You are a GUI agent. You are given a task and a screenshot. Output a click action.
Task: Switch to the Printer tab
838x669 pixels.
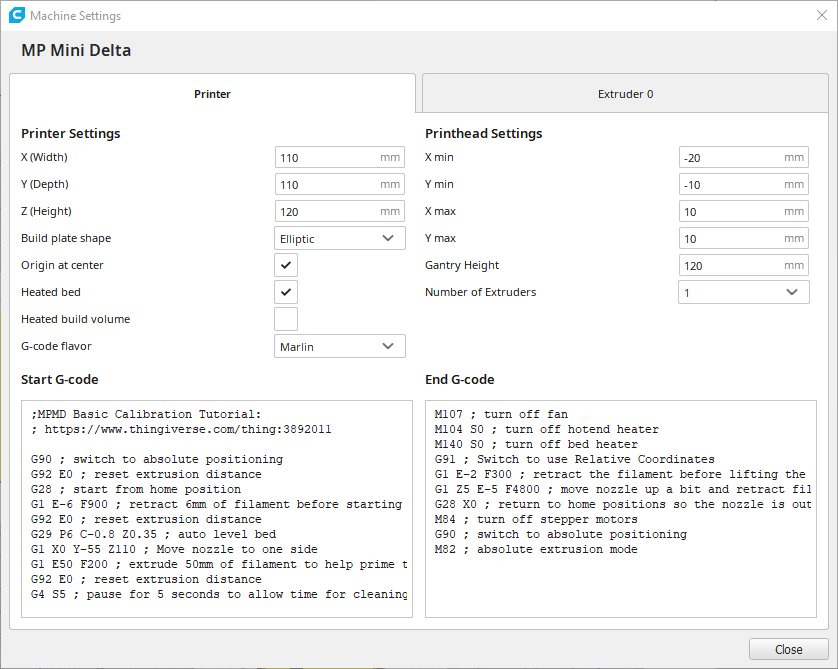pyautogui.click(x=212, y=94)
